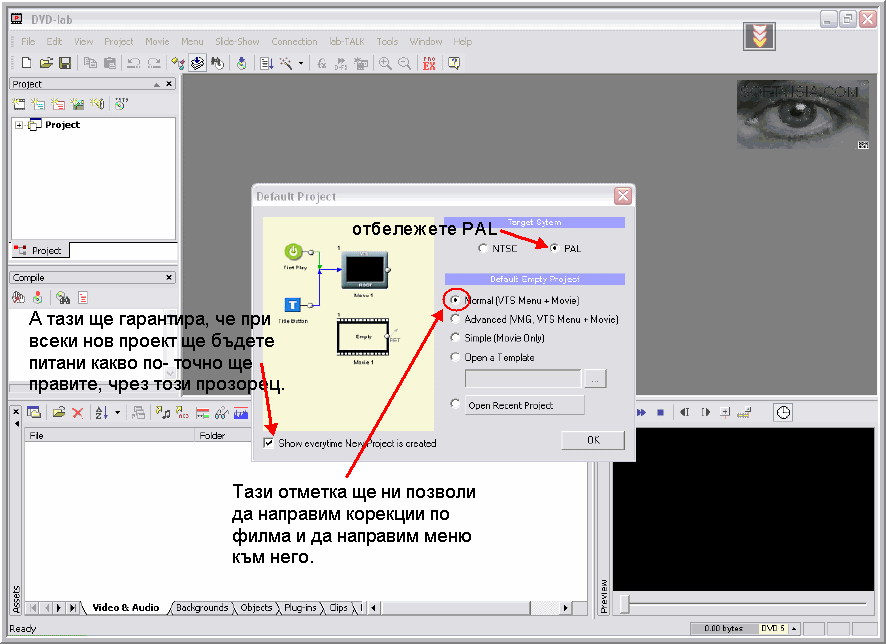Click the preview position slider
Viewport: 886px width, 644px height.
point(624,604)
